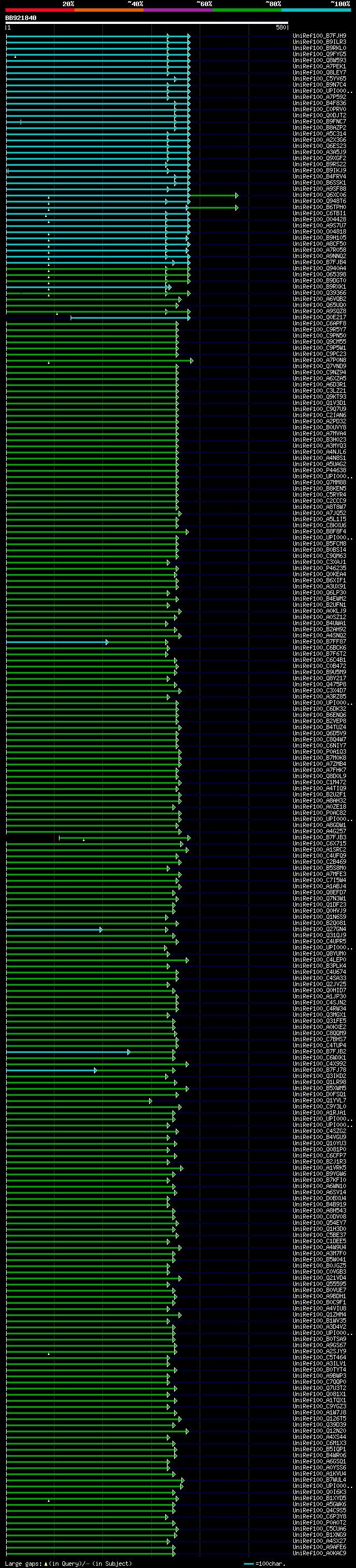Viewport: 356px width, 1568px height.
Task: Open hit UniRef100_A7P592
Action: click(x=319, y=97)
